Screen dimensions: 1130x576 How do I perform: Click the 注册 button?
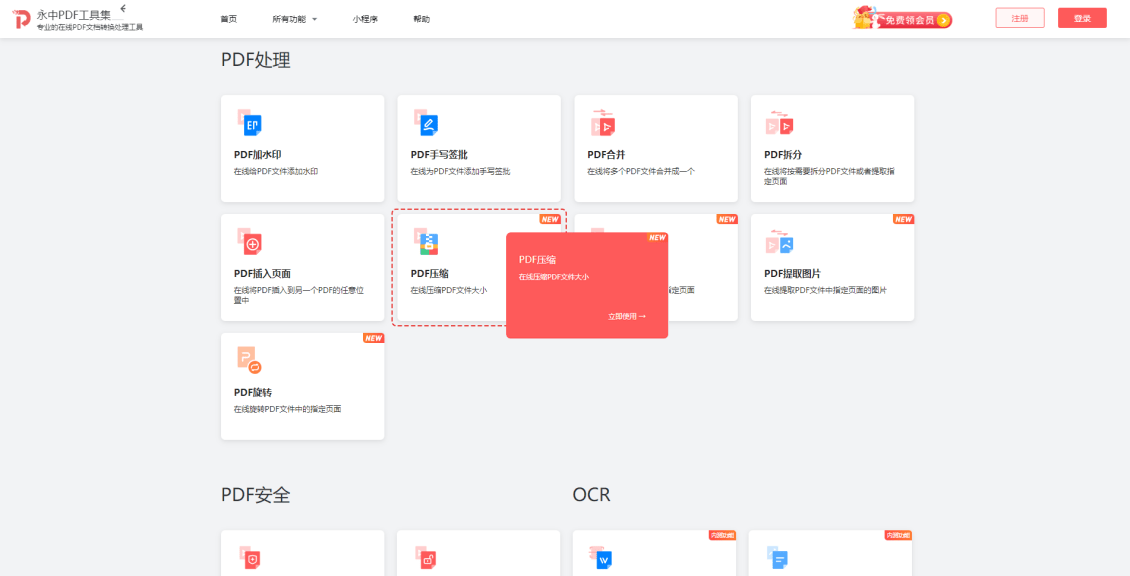[1020, 18]
